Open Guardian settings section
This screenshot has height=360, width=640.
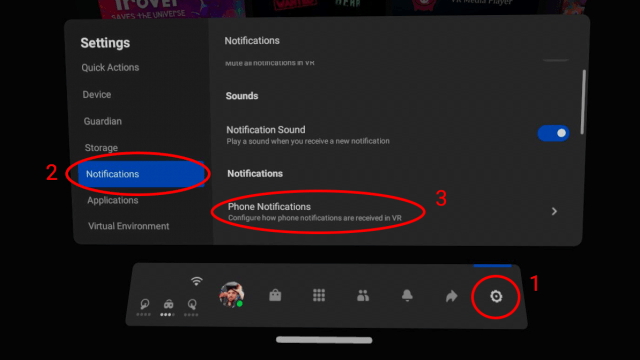(102, 121)
